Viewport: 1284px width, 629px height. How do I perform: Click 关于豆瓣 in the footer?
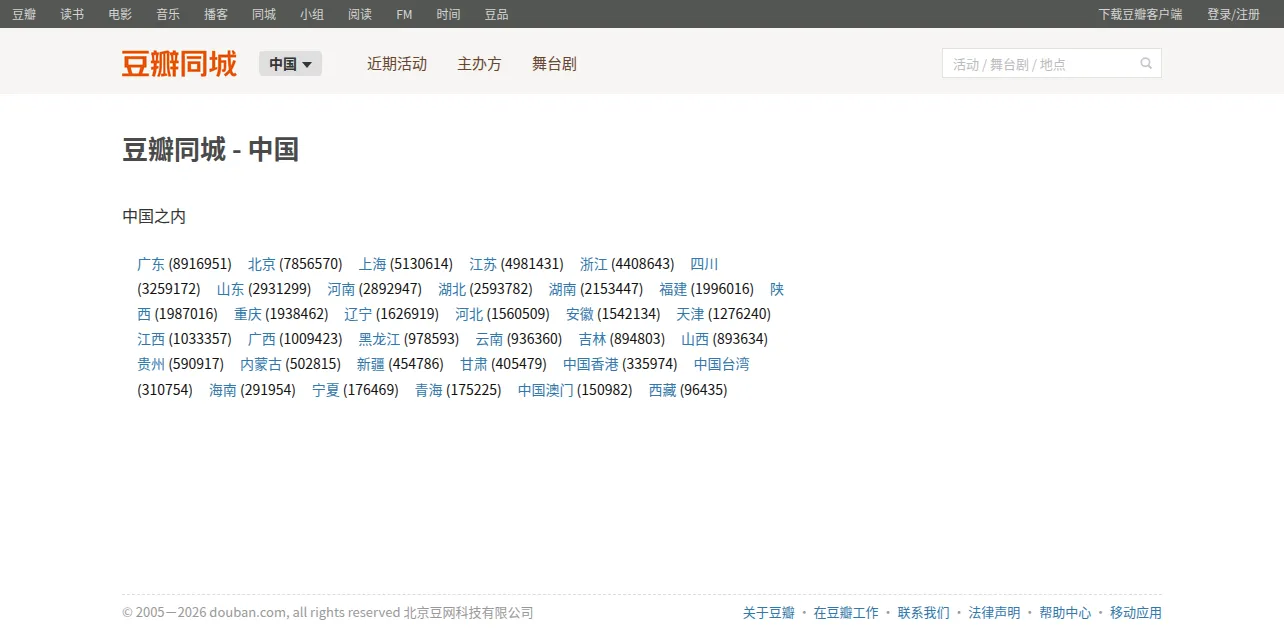[x=769, y=613]
